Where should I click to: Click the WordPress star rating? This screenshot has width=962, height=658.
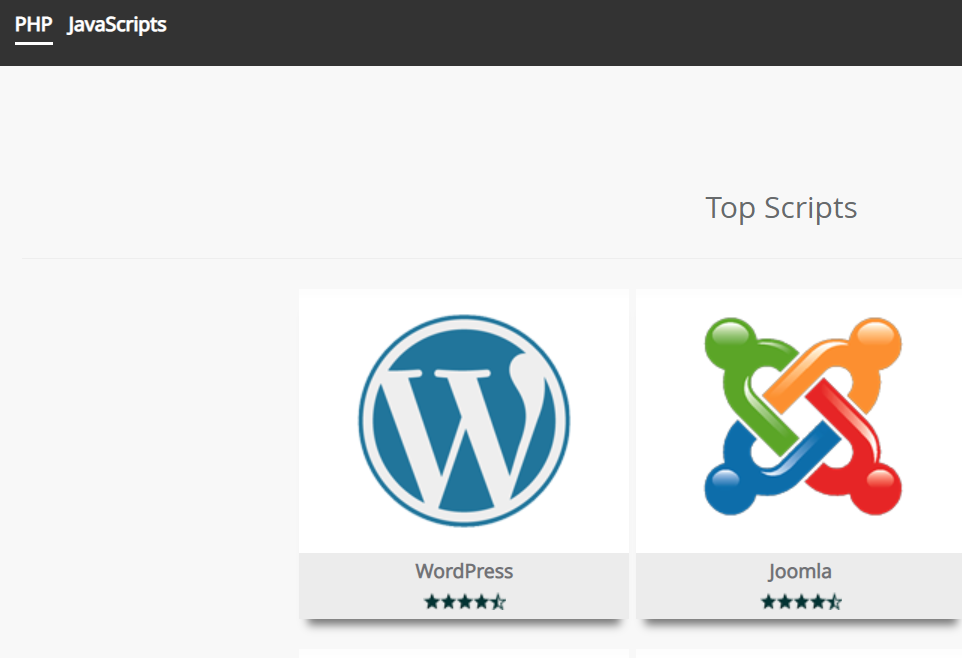pyautogui.click(x=464, y=602)
